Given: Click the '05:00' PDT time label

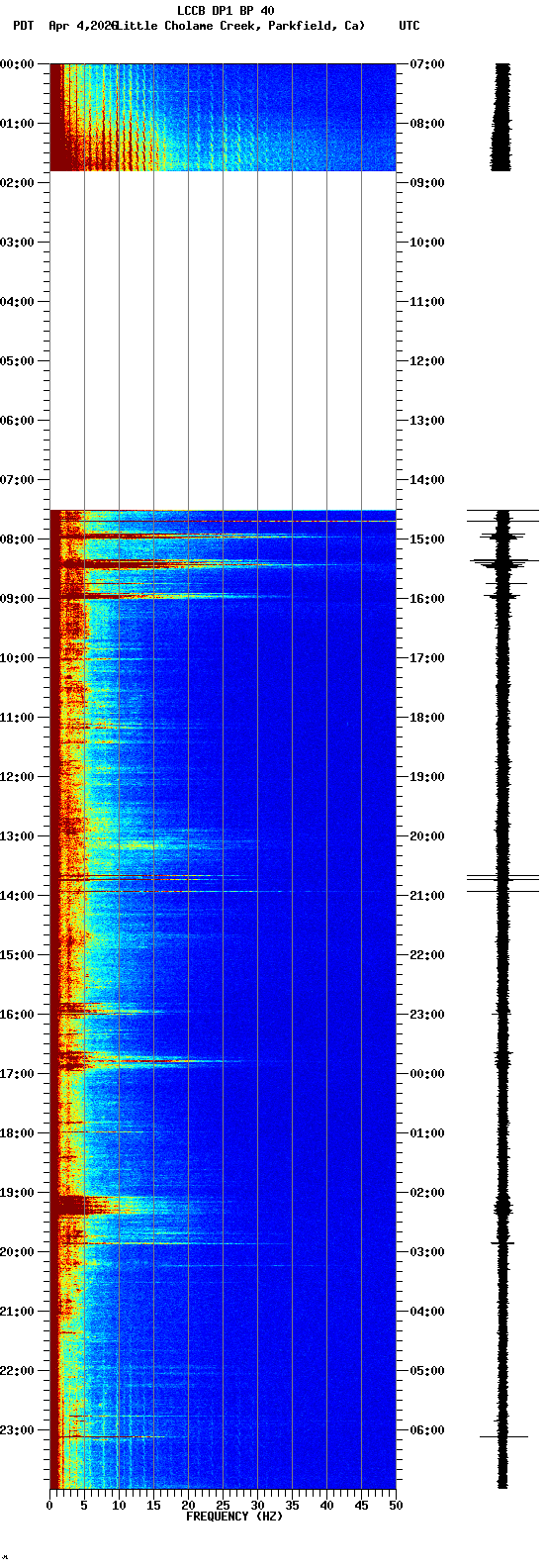Looking at the screenshot, I should 18,361.
